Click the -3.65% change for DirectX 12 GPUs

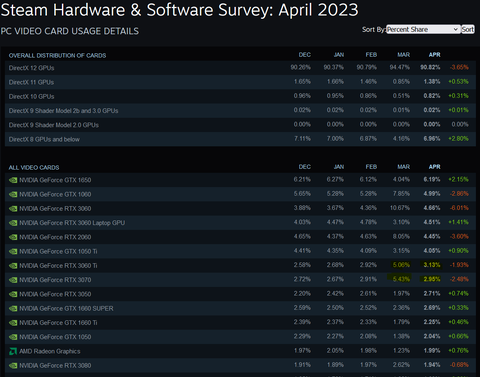coord(459,67)
